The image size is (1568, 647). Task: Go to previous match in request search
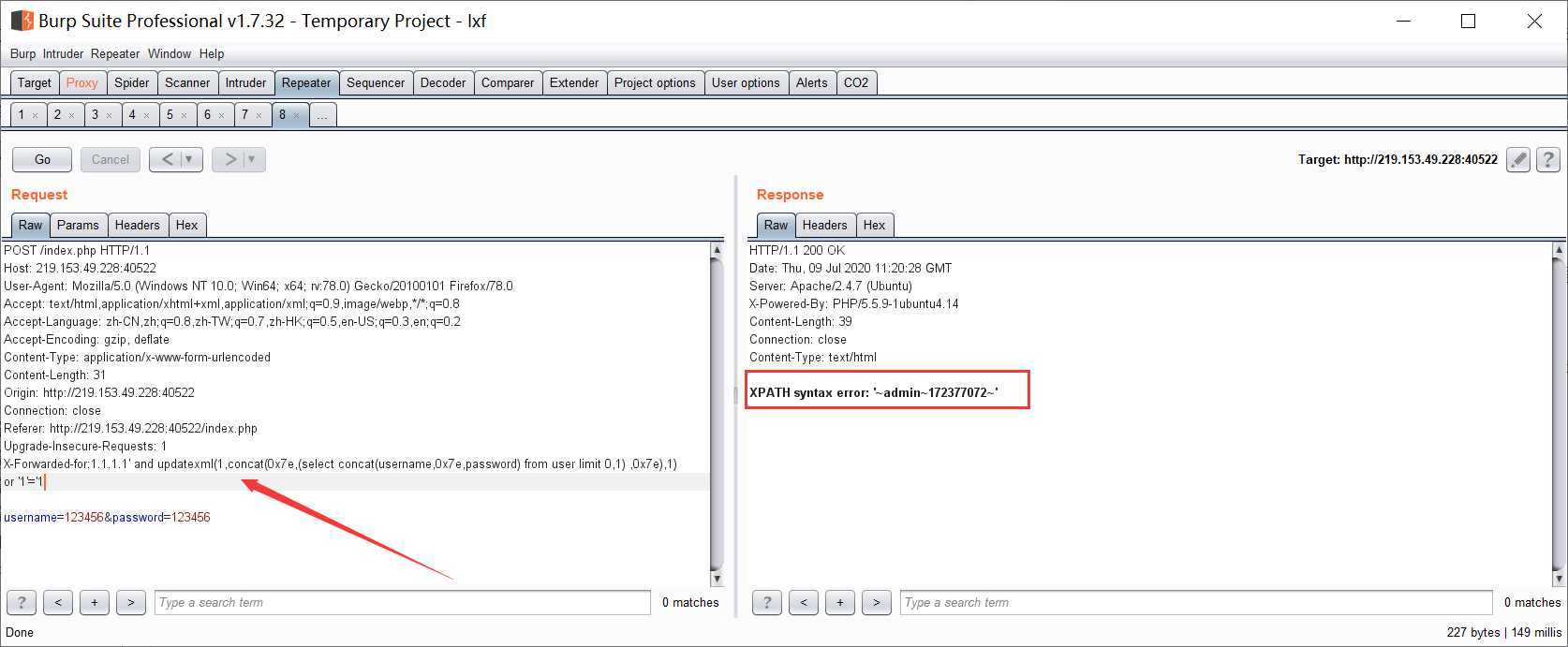pos(58,602)
